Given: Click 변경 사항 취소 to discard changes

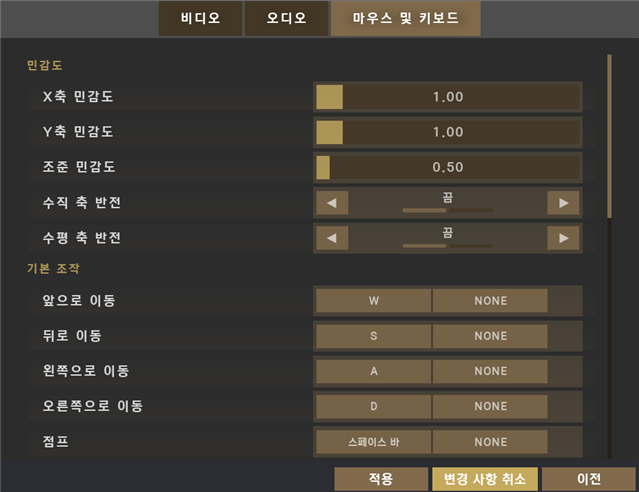Looking at the screenshot, I should coord(485,479).
